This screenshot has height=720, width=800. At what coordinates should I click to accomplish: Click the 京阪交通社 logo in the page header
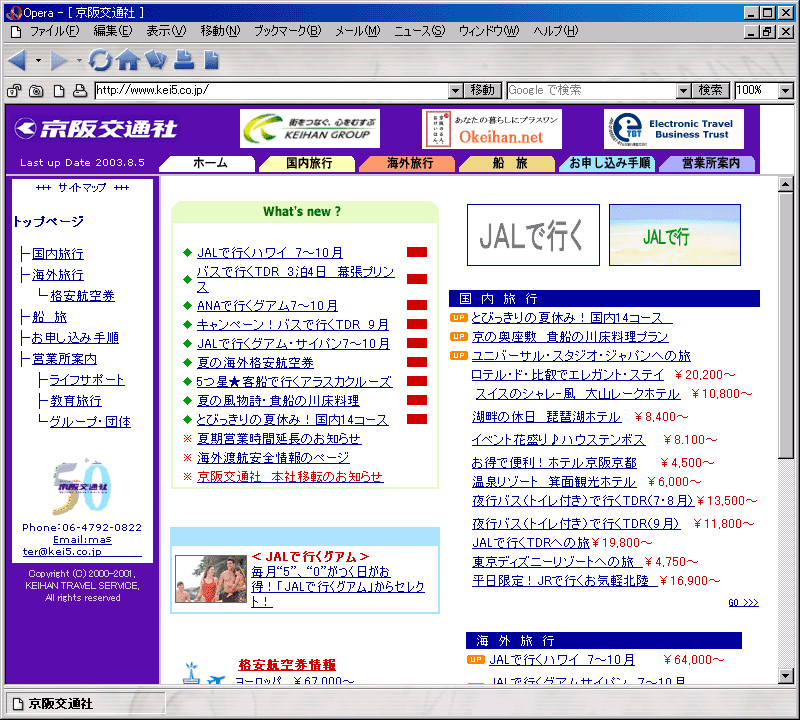click(x=96, y=129)
